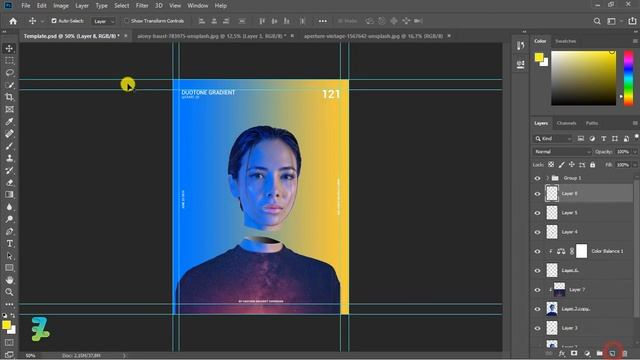The image size is (640, 360).
Task: Click the Delete layer trash icon
Action: [x=624, y=353]
